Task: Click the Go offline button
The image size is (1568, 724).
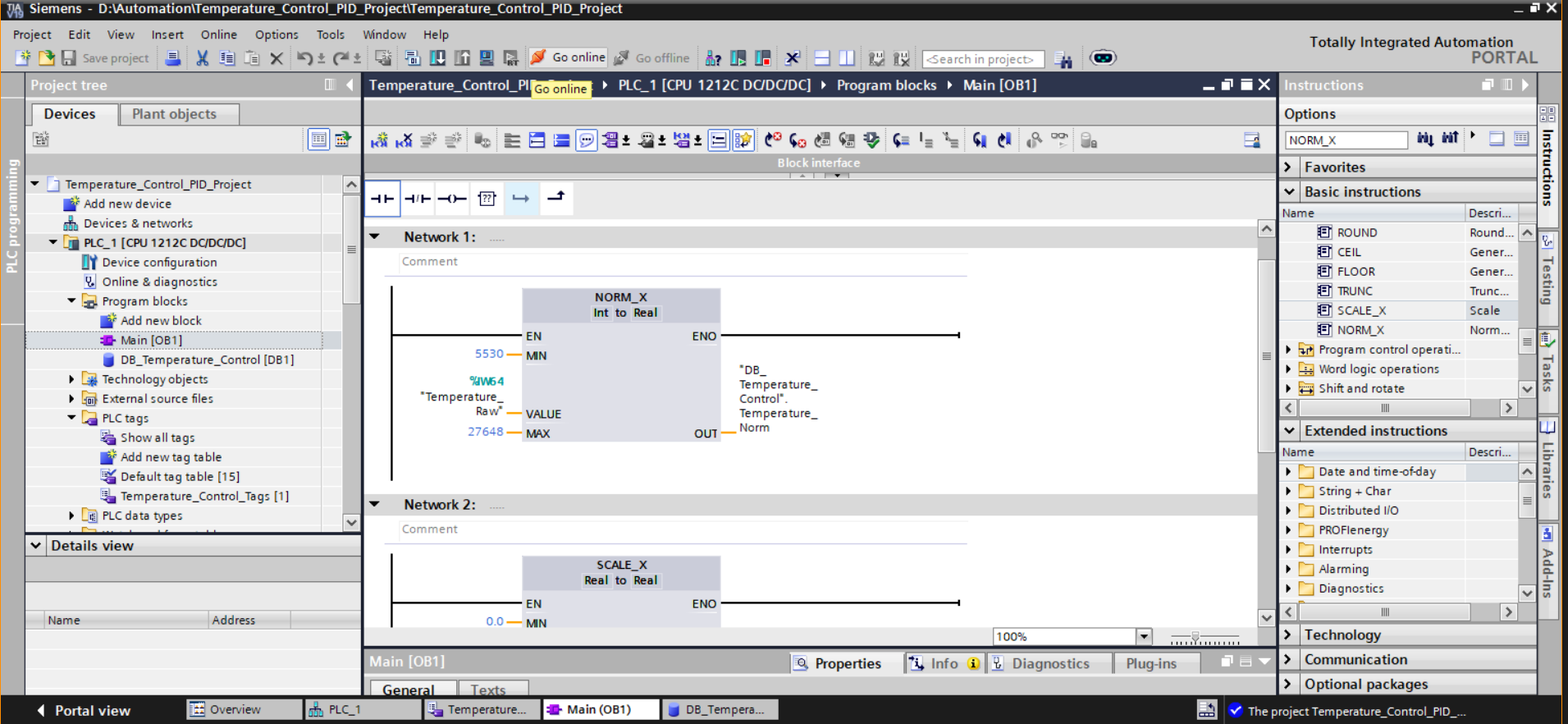Action: click(652, 57)
